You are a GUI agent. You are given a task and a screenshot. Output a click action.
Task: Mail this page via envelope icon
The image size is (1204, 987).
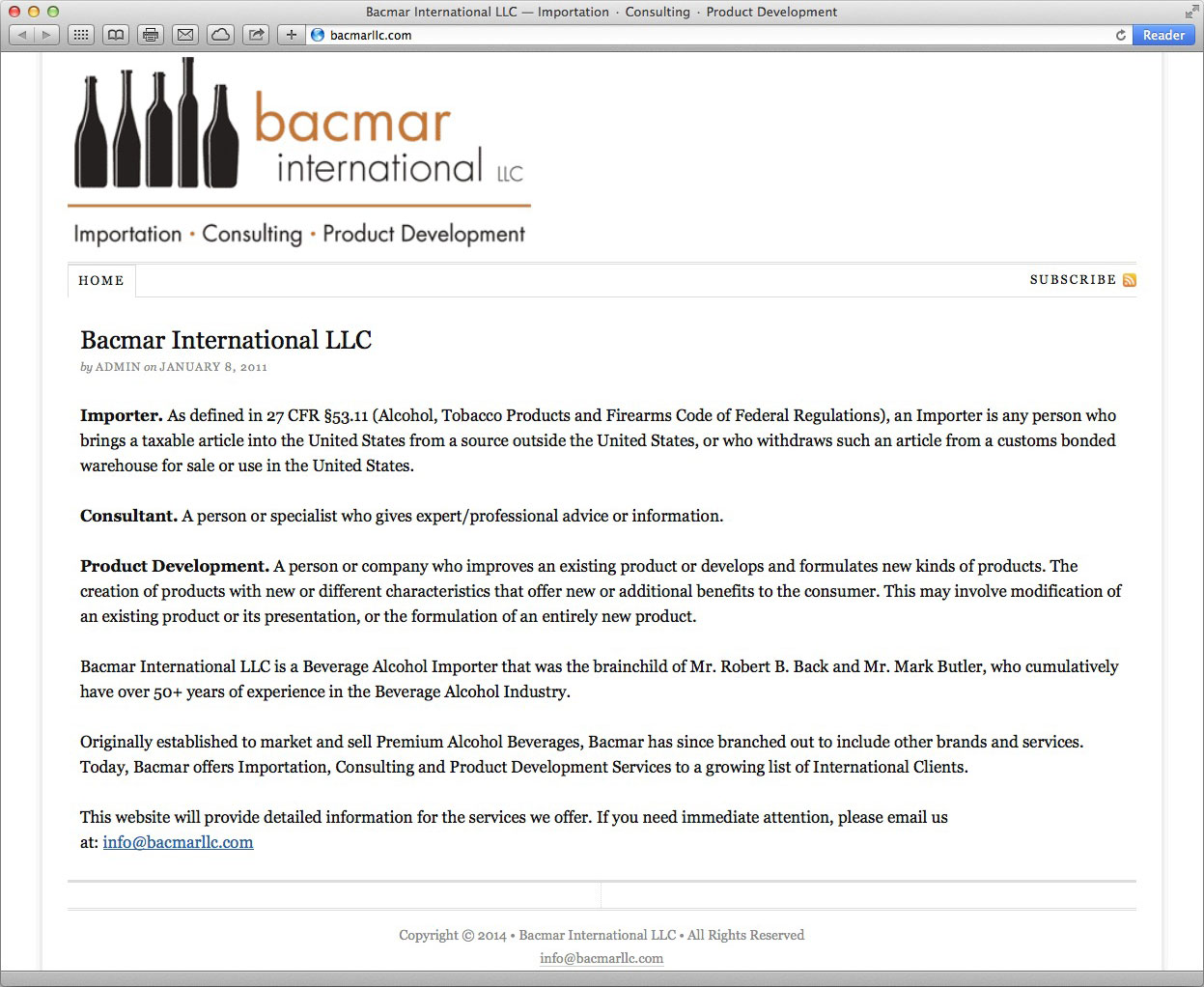tap(185, 35)
